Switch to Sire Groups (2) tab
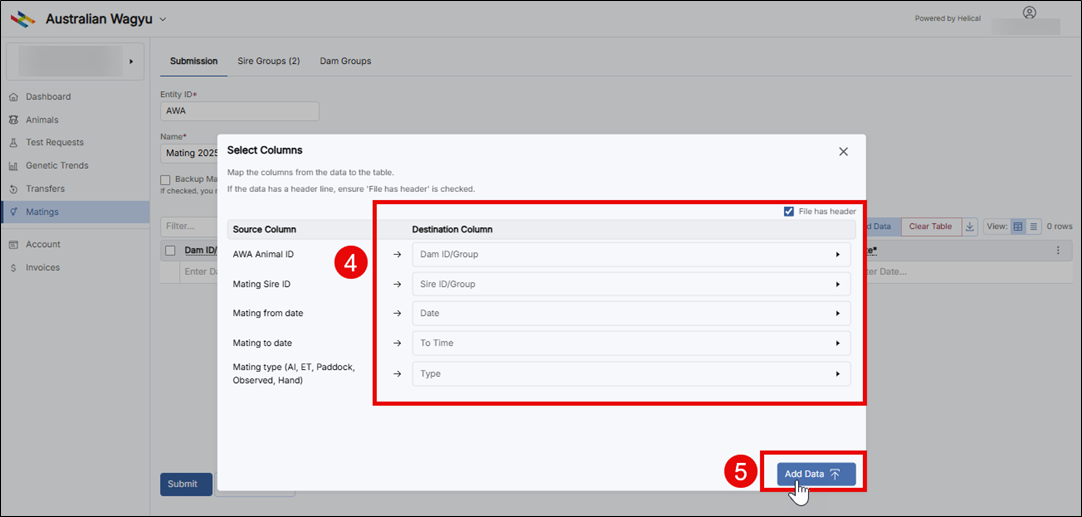The width and height of the screenshot is (1082, 517). tap(268, 61)
